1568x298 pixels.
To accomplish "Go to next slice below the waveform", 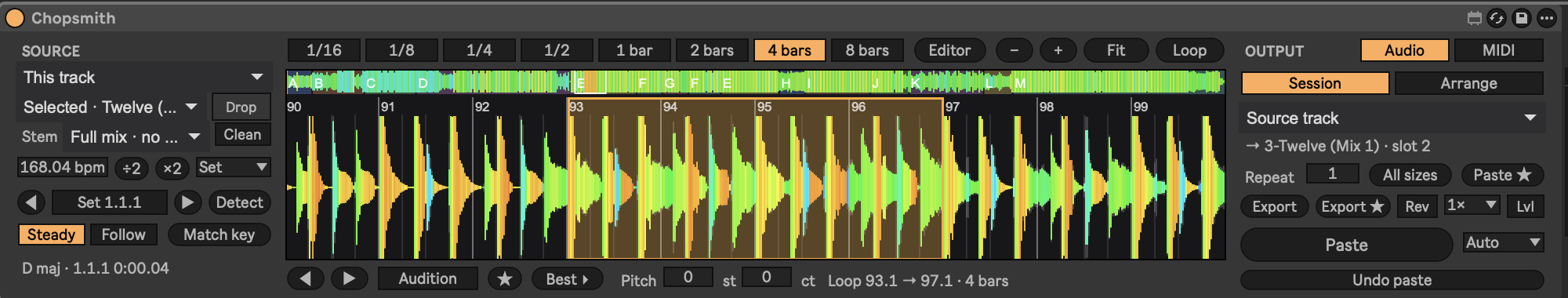I will 350,278.
